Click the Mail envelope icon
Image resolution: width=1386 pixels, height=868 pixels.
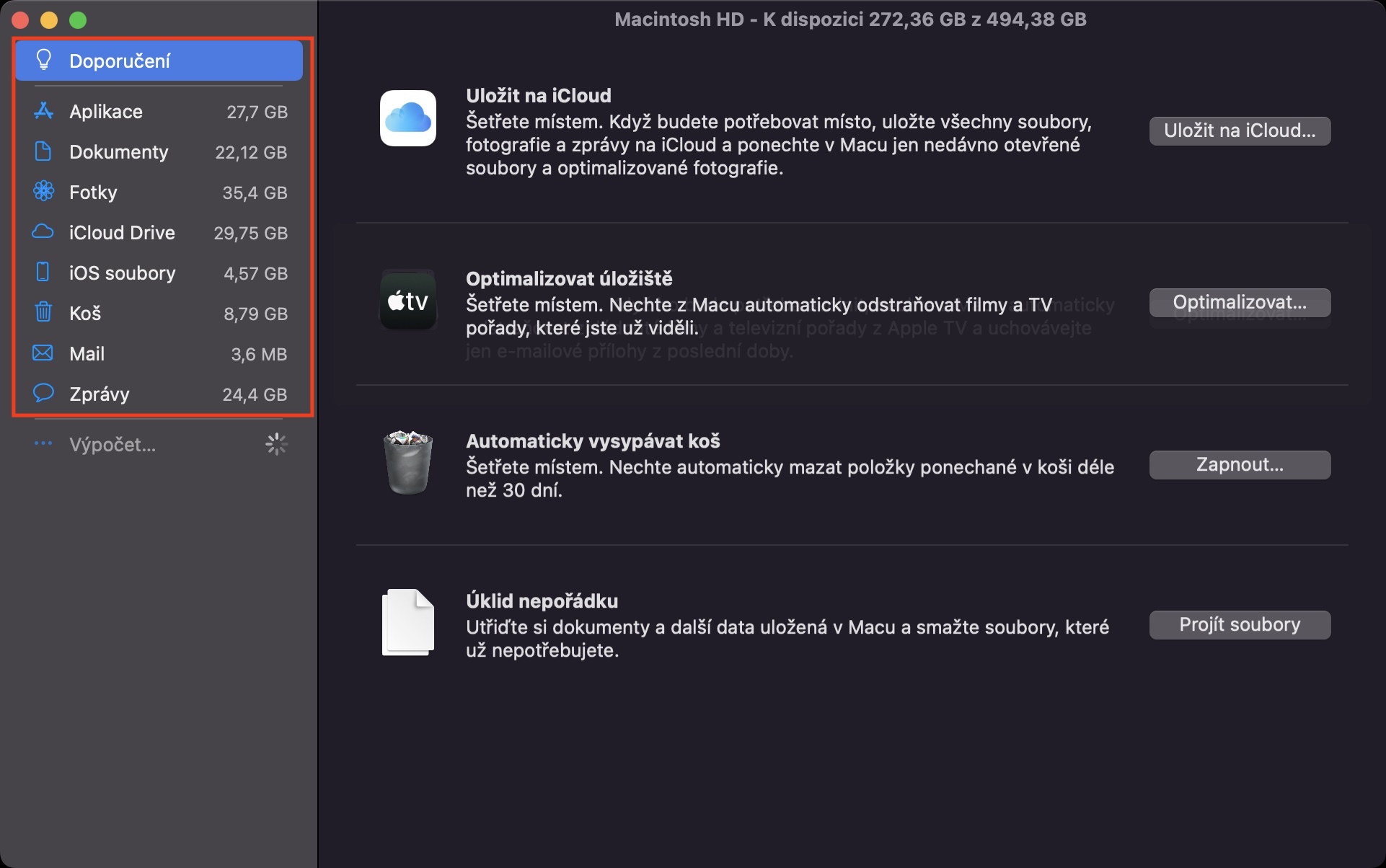pos(43,353)
